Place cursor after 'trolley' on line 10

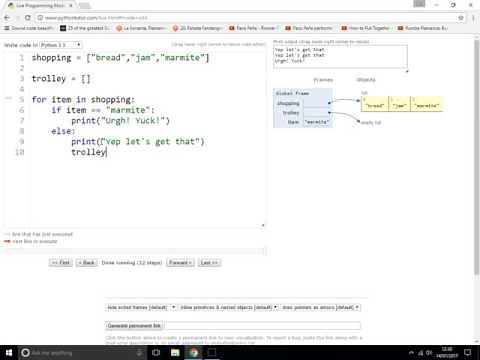106,152
